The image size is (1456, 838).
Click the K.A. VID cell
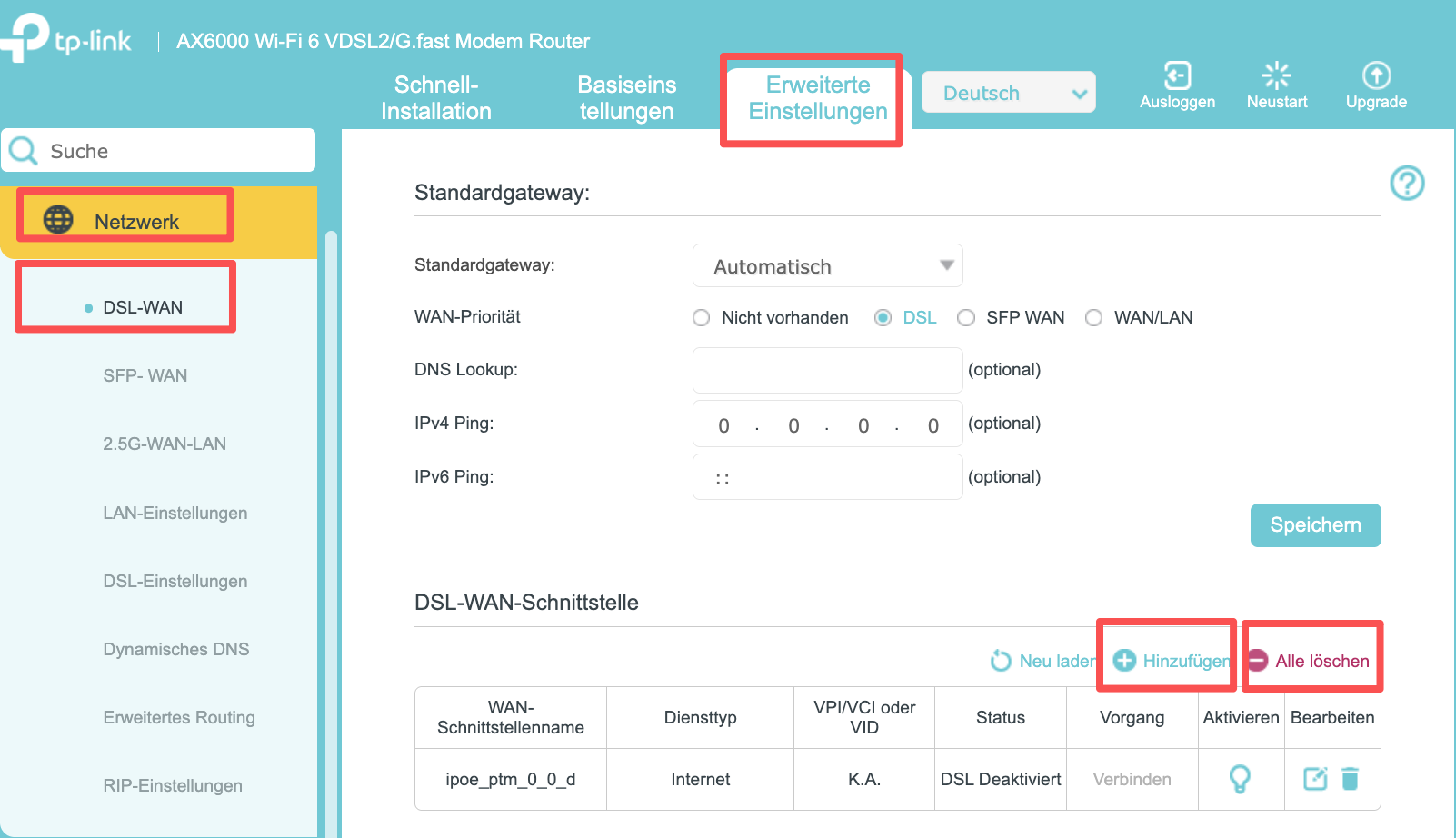tap(864, 779)
